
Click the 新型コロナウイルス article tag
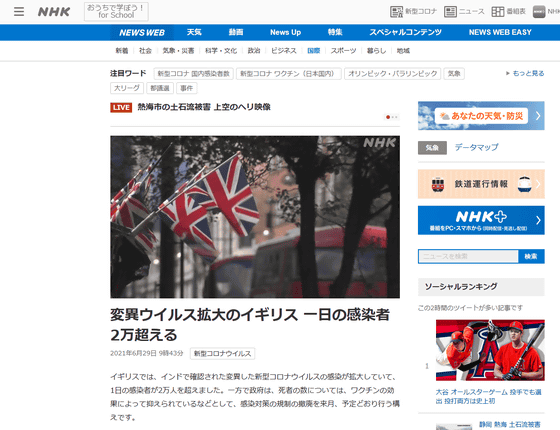coord(222,354)
